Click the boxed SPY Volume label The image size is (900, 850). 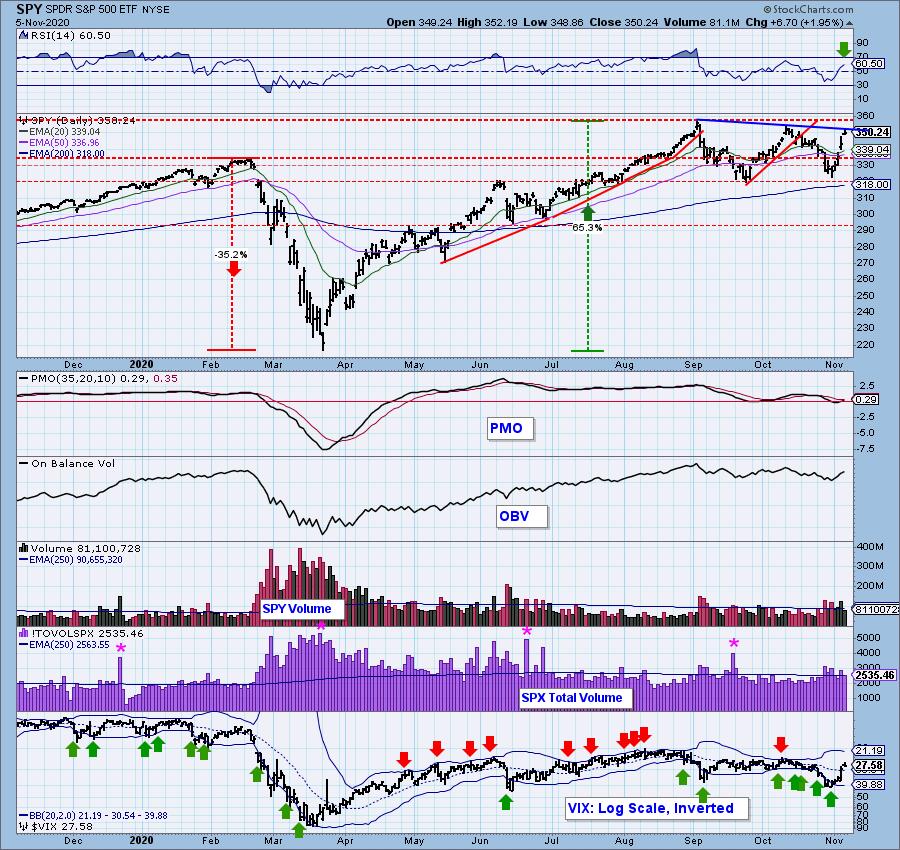coord(301,608)
